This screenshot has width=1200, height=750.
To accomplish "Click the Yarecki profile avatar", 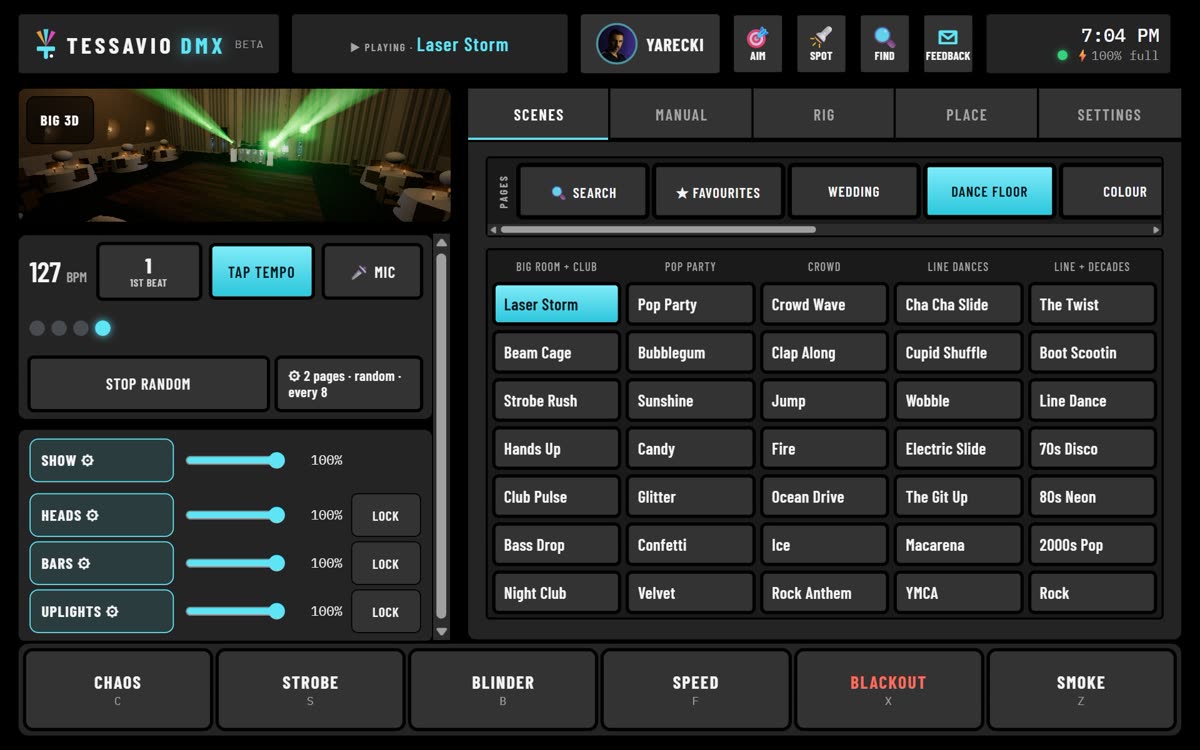I will pyautogui.click(x=616, y=44).
